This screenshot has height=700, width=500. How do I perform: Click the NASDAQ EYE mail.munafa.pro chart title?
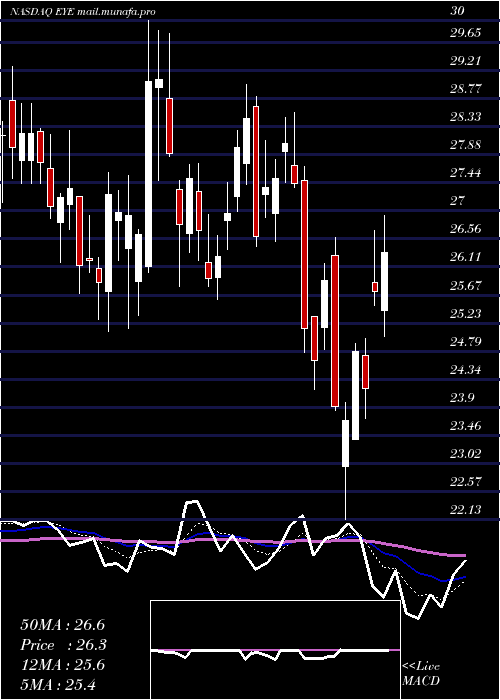pos(83,12)
